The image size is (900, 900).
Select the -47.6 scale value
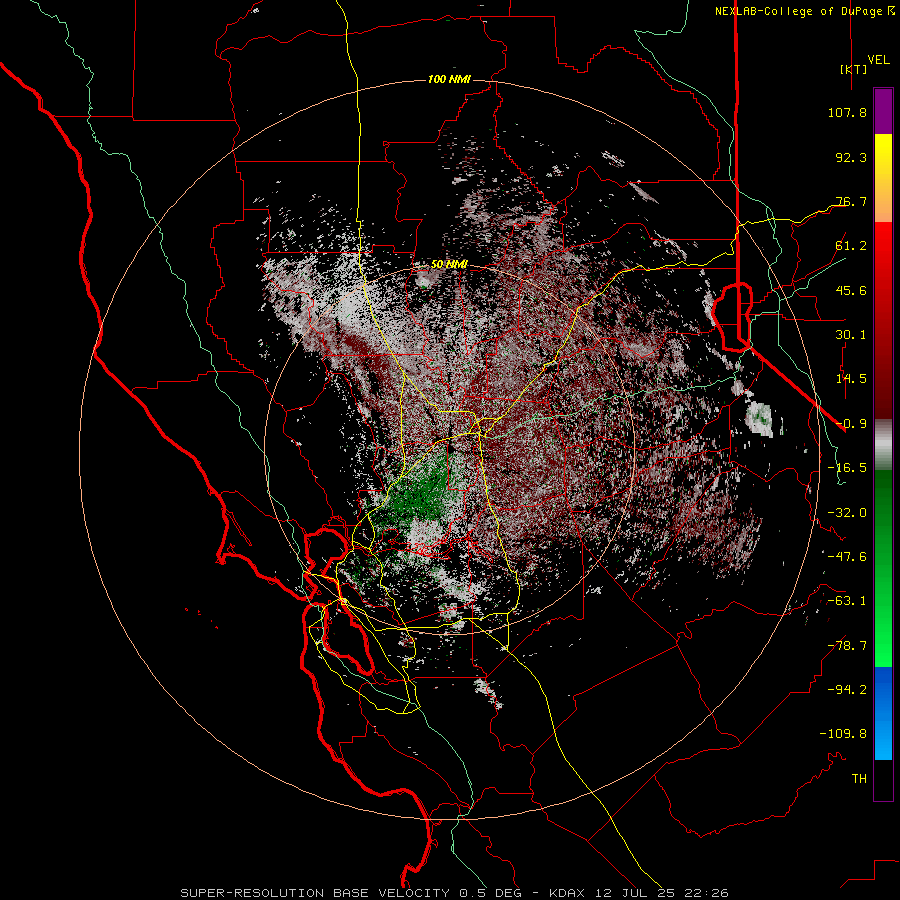click(847, 557)
